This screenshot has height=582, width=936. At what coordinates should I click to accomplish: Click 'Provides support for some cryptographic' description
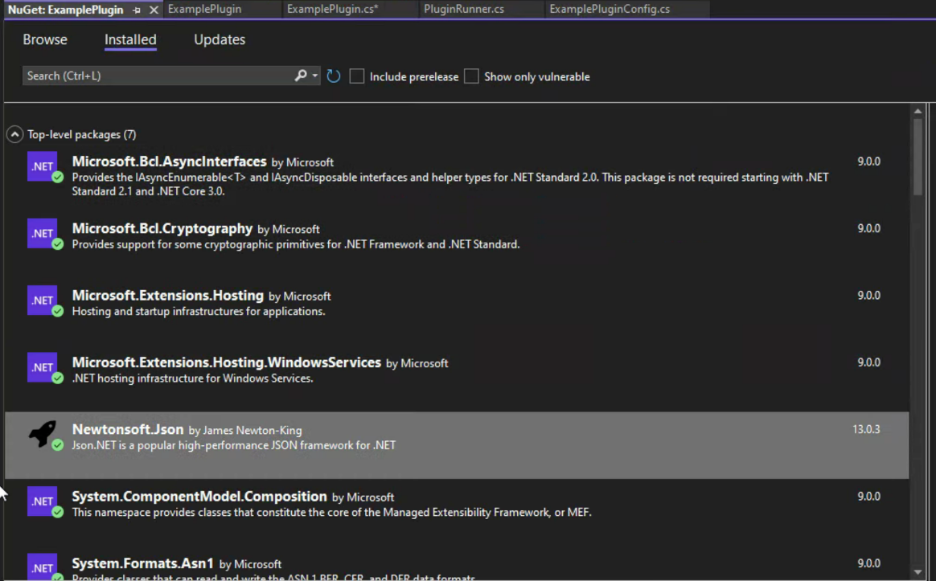295,245
